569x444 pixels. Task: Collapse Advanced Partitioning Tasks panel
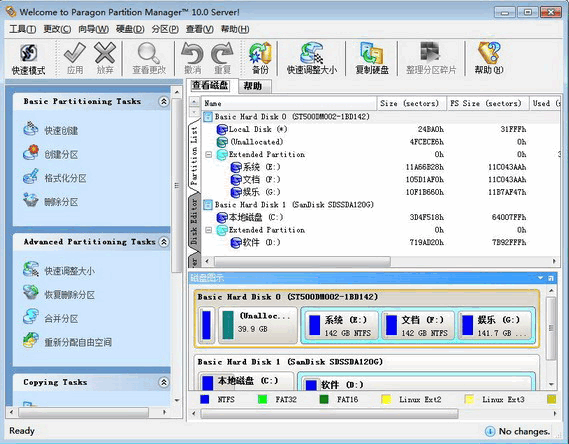(164, 242)
